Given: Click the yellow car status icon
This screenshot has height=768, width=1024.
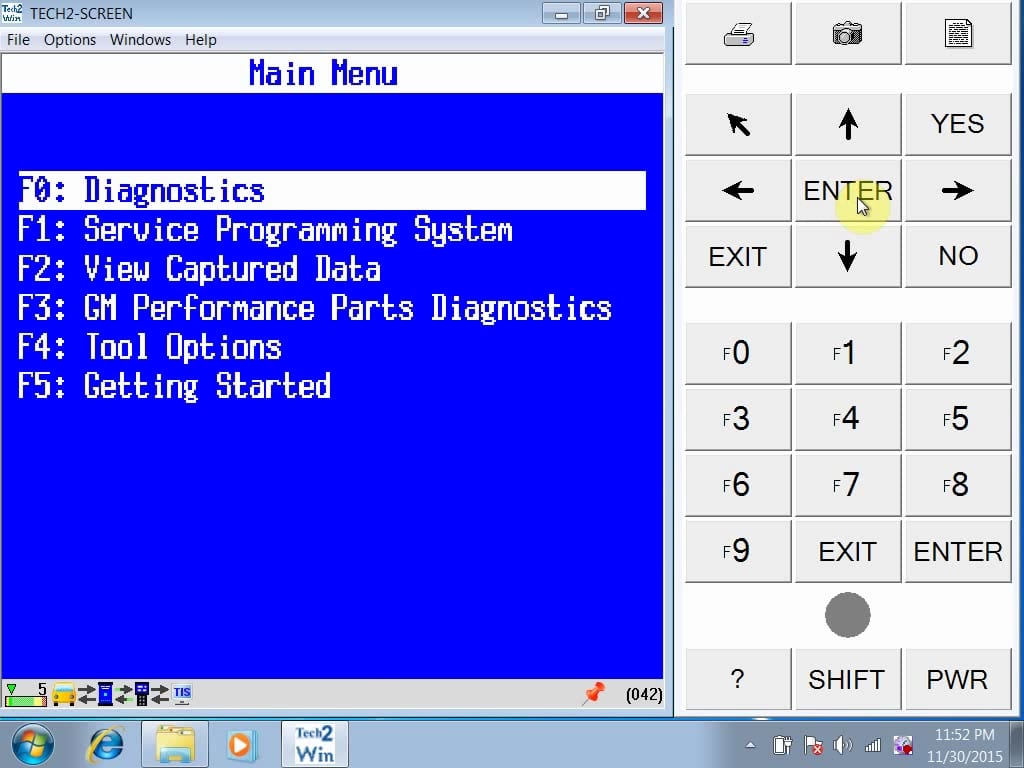Looking at the screenshot, I should [63, 694].
